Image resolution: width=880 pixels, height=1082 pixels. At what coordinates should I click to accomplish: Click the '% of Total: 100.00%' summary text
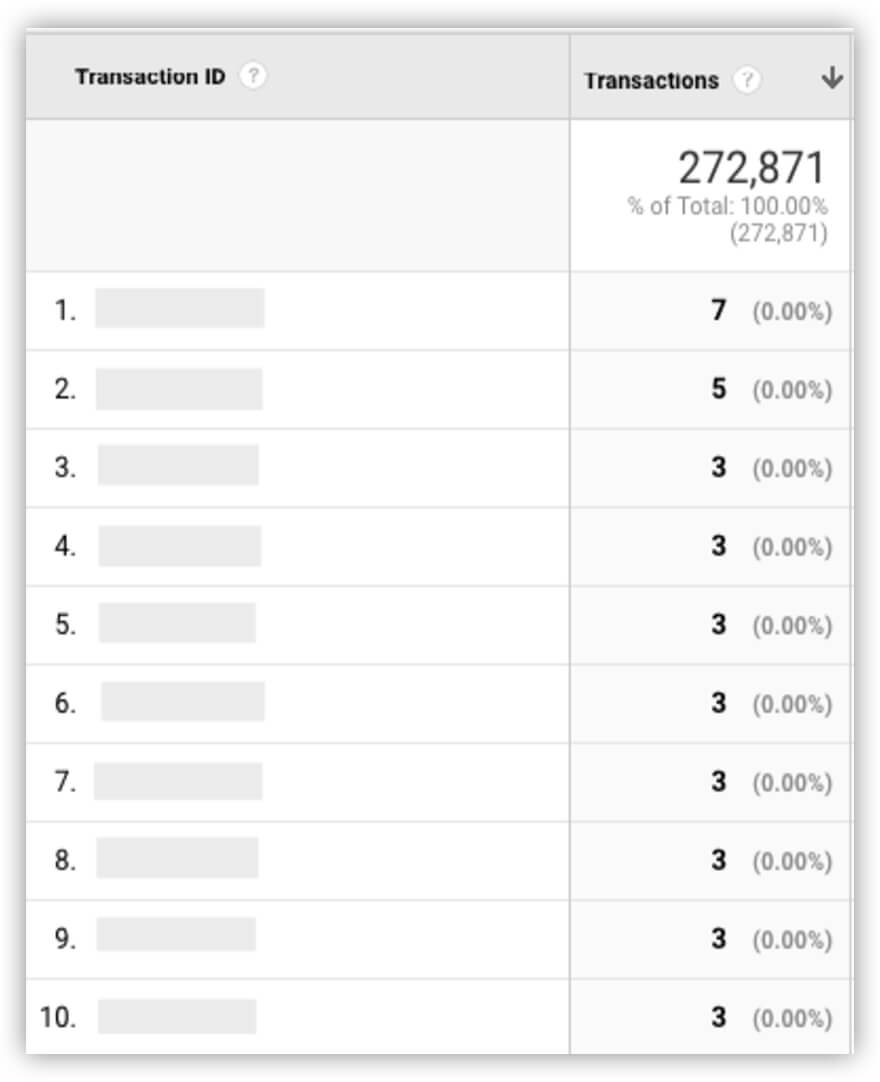(727, 207)
